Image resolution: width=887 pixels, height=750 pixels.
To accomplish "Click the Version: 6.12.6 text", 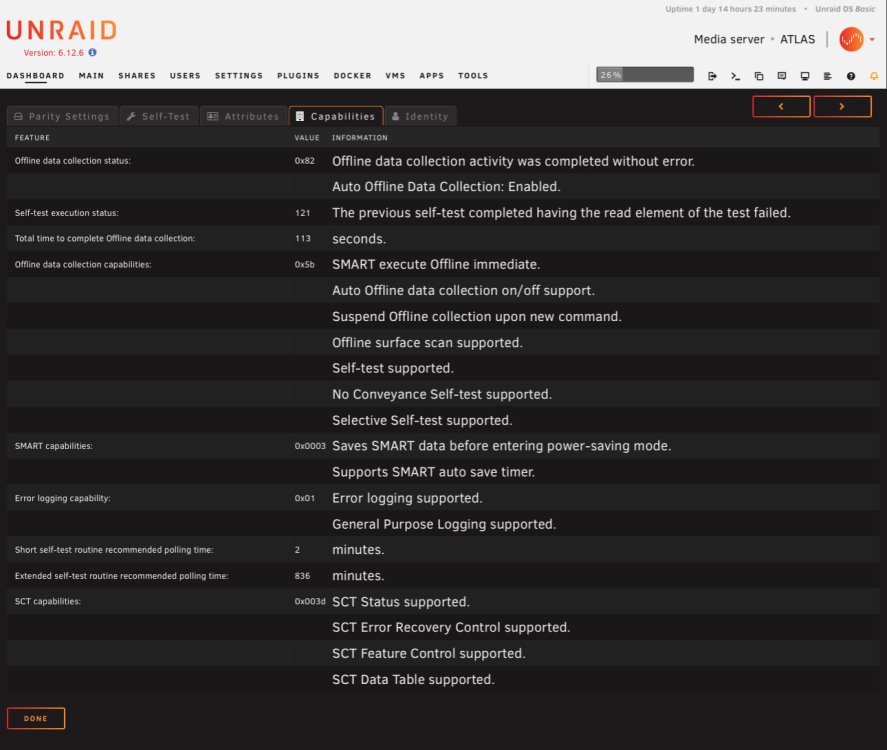I will (x=54, y=53).
